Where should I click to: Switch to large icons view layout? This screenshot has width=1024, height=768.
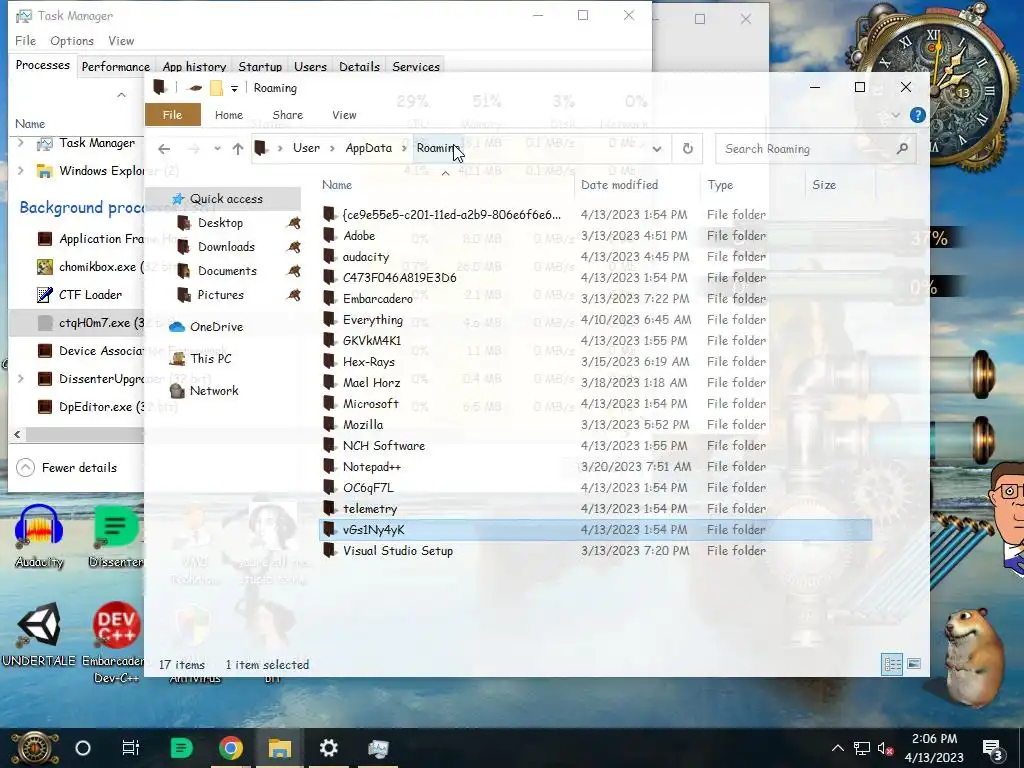[x=914, y=664]
